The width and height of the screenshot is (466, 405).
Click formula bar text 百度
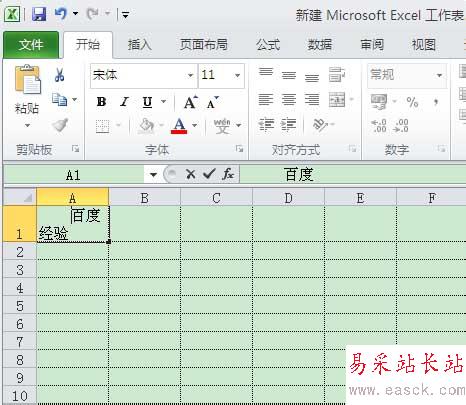click(299, 174)
